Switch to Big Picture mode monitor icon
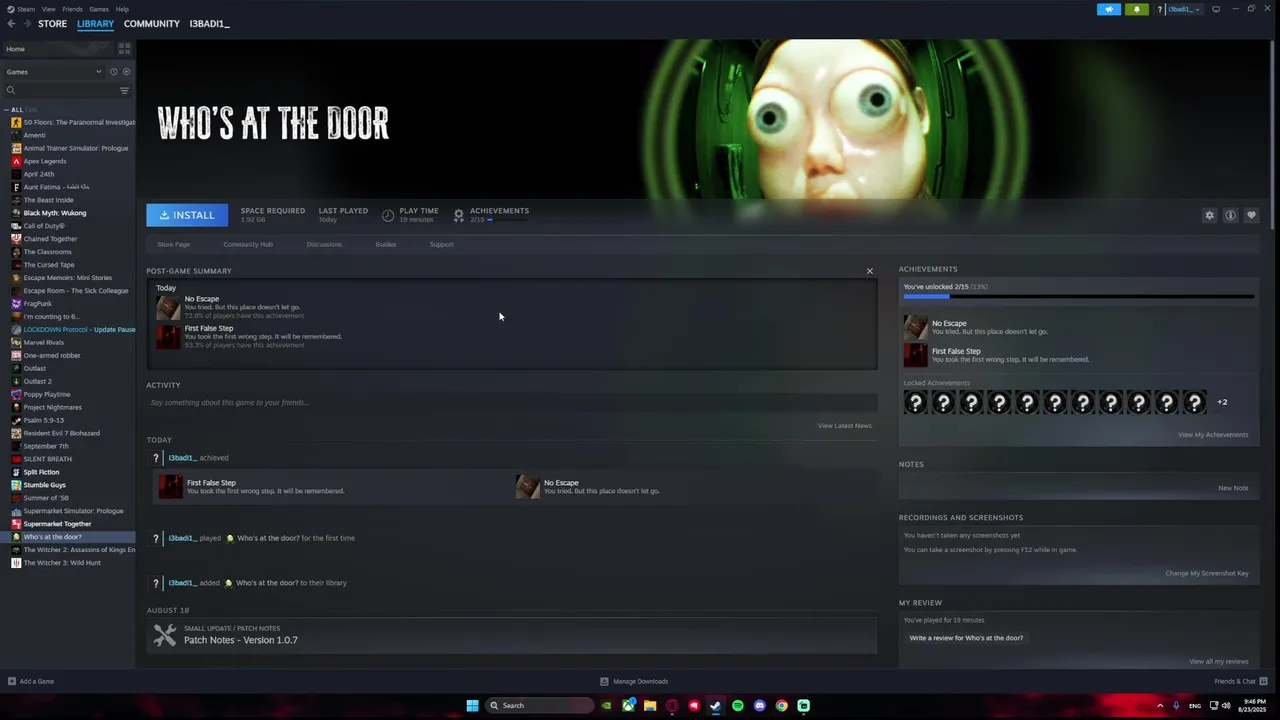Viewport: 1280px width, 720px height. coord(1216,9)
